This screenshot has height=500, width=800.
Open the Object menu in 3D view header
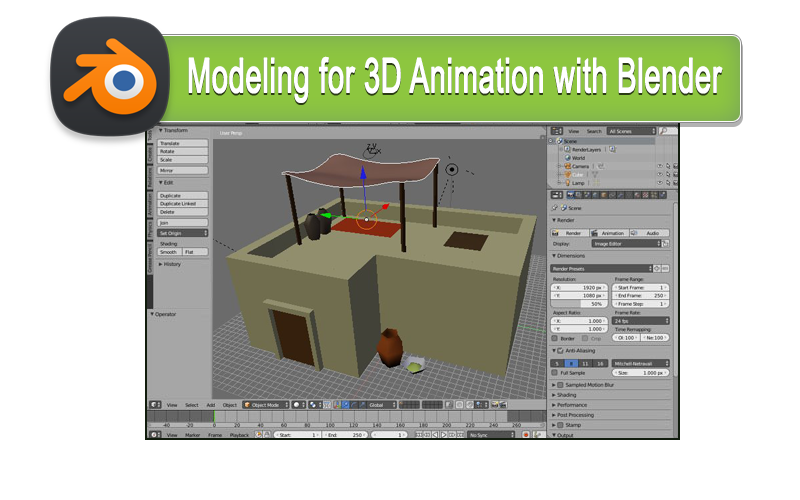click(x=230, y=405)
